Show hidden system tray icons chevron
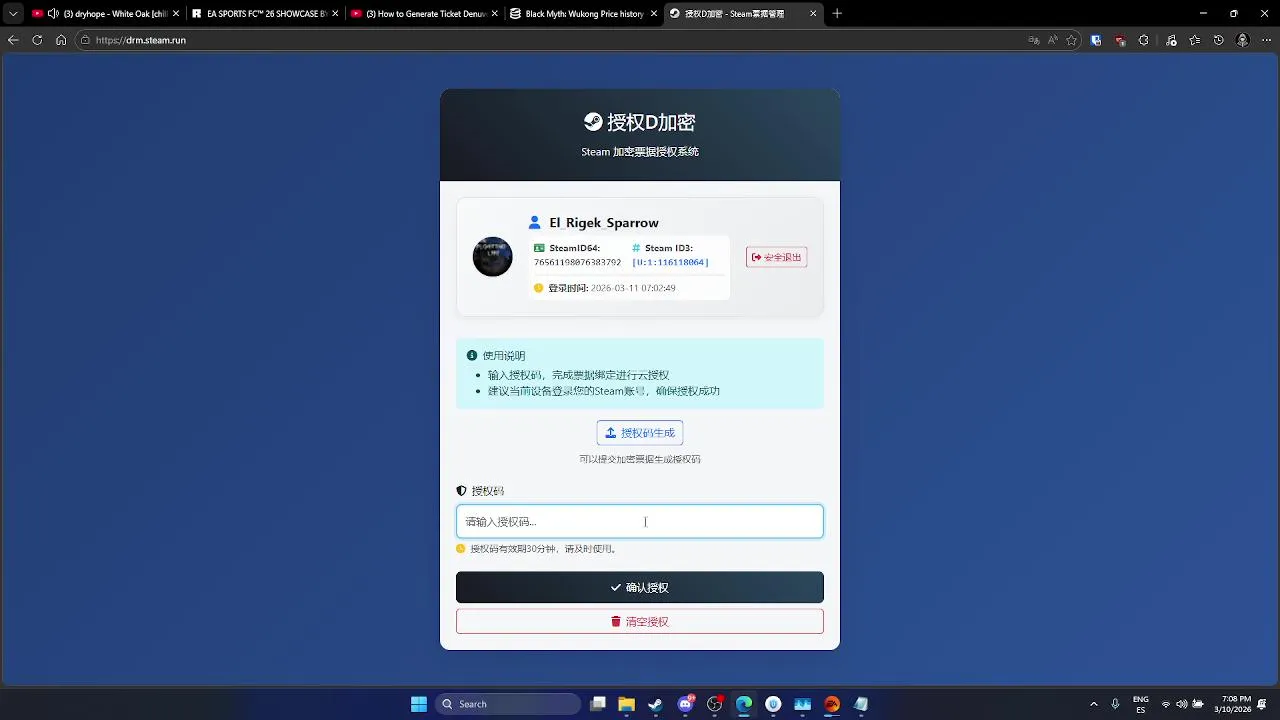The height and width of the screenshot is (720, 1280). click(1093, 704)
